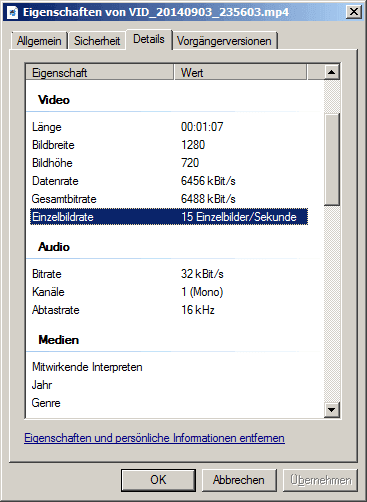367x502 pixels.
Task: Click the Audio section heading
Action: click(54, 247)
